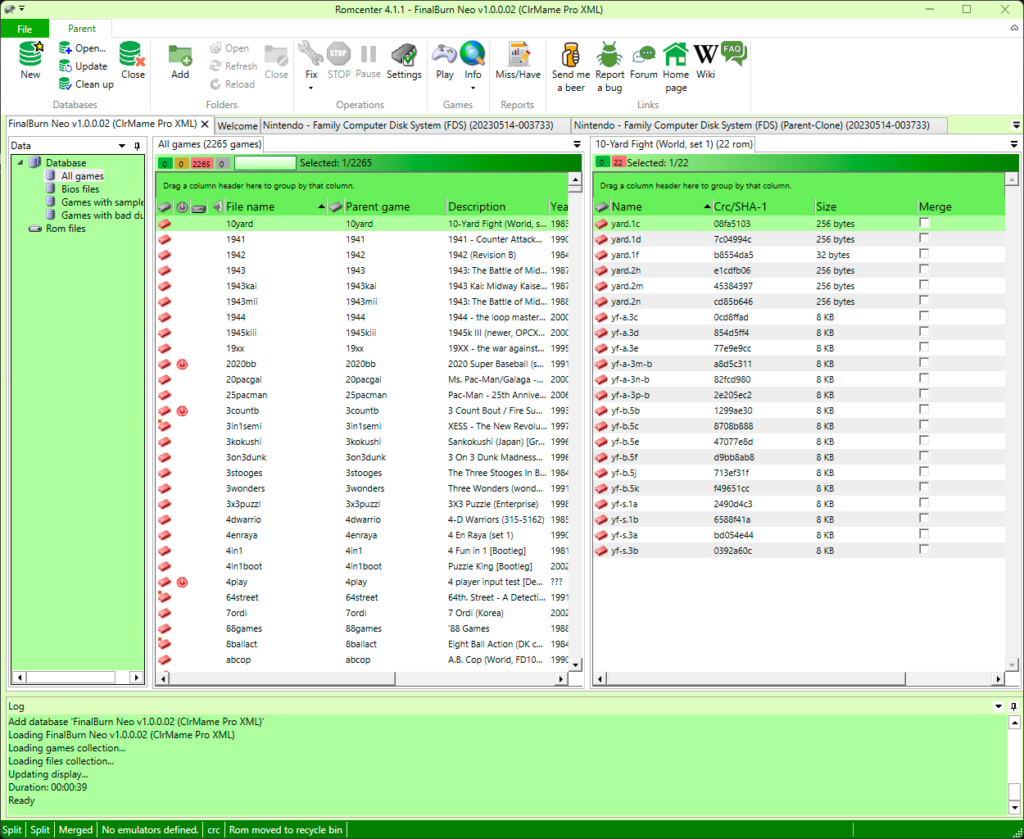Open the Miss/Have report
The image size is (1024, 839).
coord(518,61)
